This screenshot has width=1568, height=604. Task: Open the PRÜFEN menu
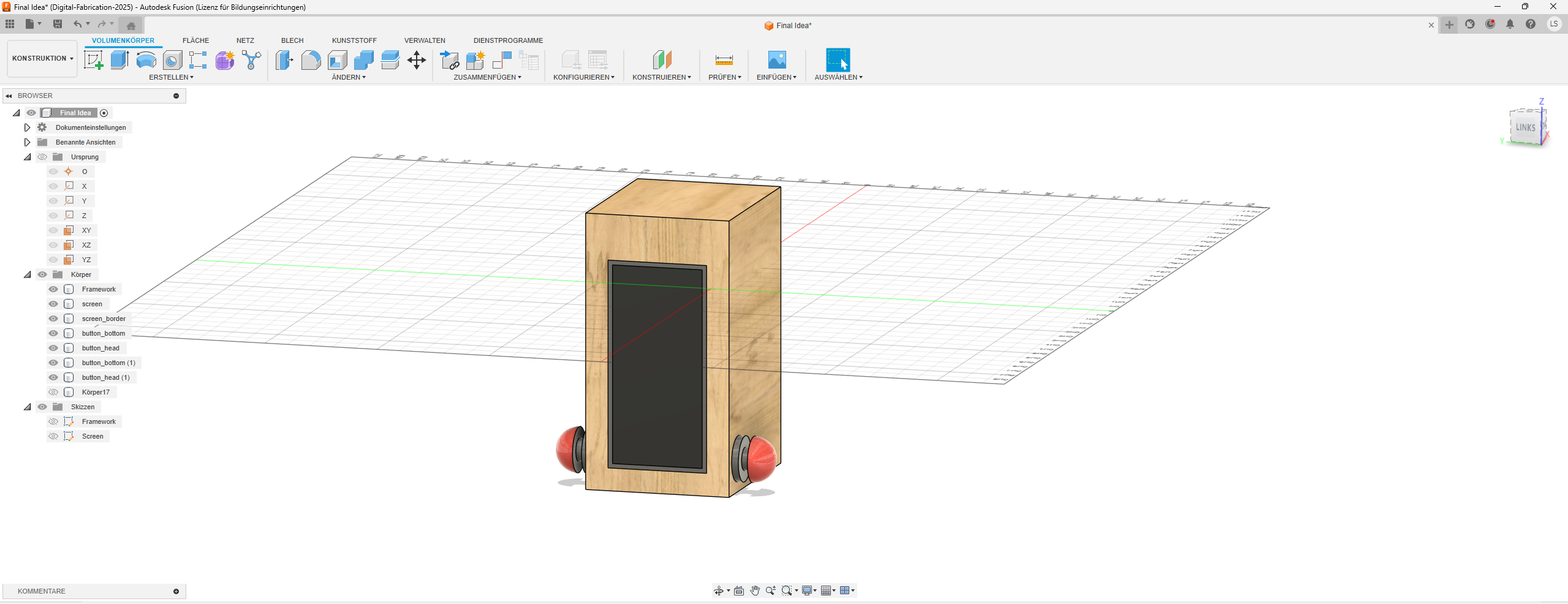click(x=724, y=77)
